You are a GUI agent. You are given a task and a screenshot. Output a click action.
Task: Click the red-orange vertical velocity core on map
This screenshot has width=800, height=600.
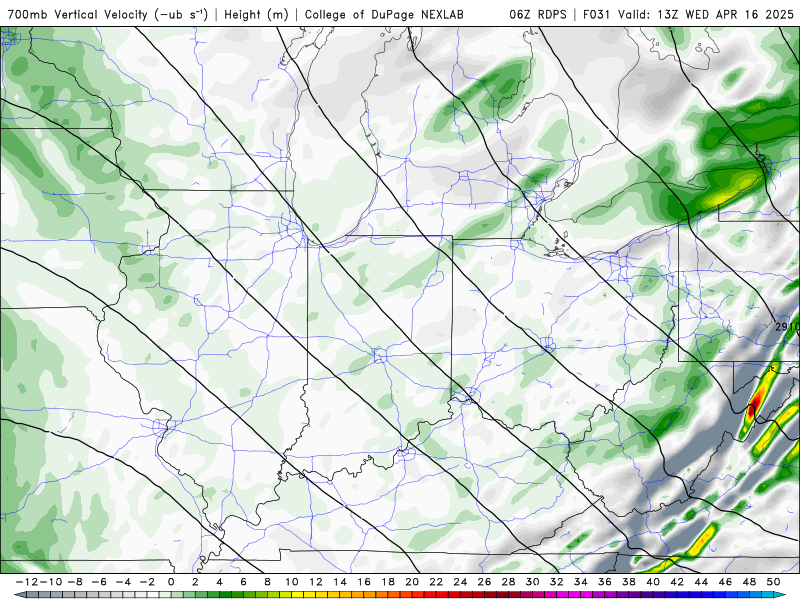(x=754, y=405)
